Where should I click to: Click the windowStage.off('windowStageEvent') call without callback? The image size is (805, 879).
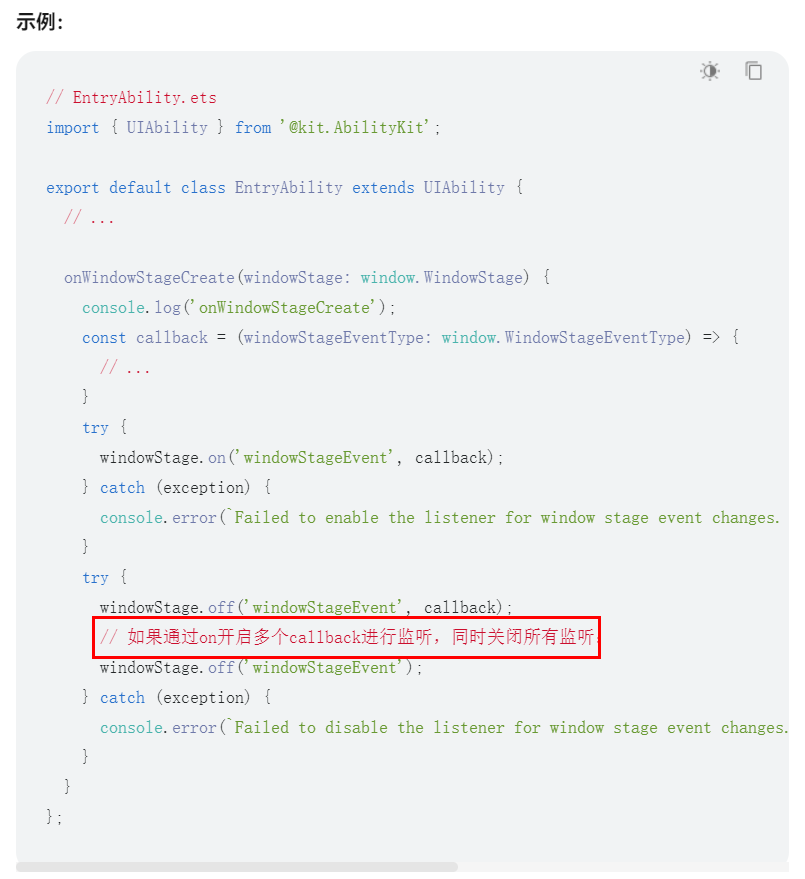click(261, 668)
